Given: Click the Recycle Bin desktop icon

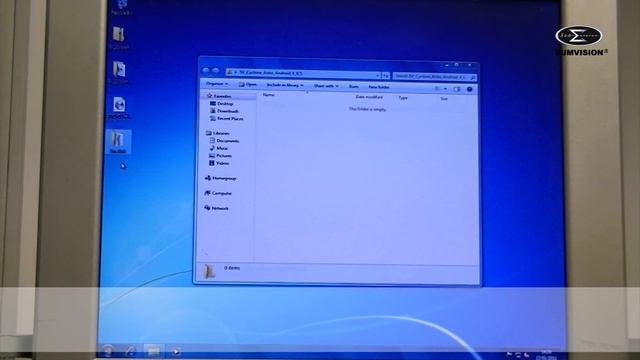Looking at the screenshot, I should click(122, 7).
